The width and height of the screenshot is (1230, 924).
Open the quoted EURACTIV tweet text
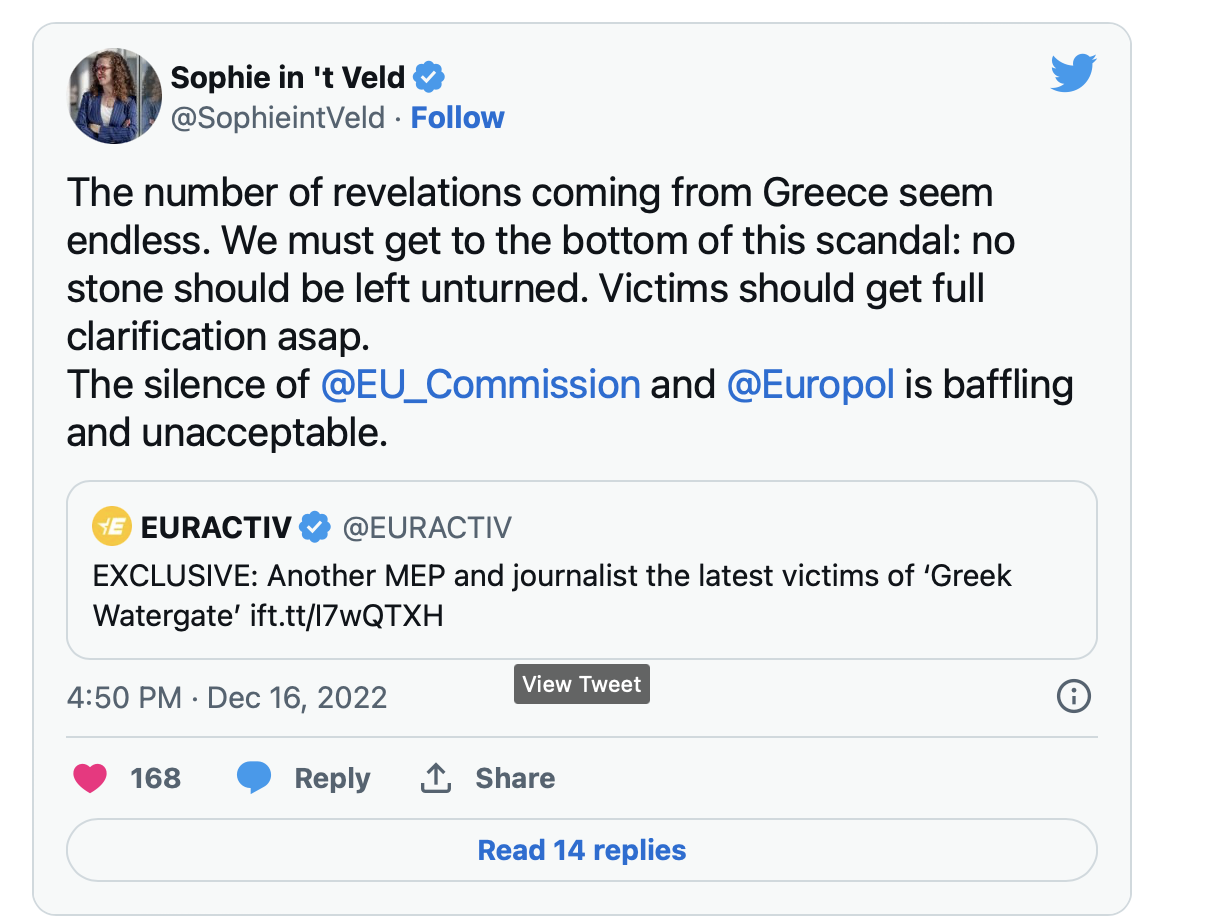tap(552, 596)
